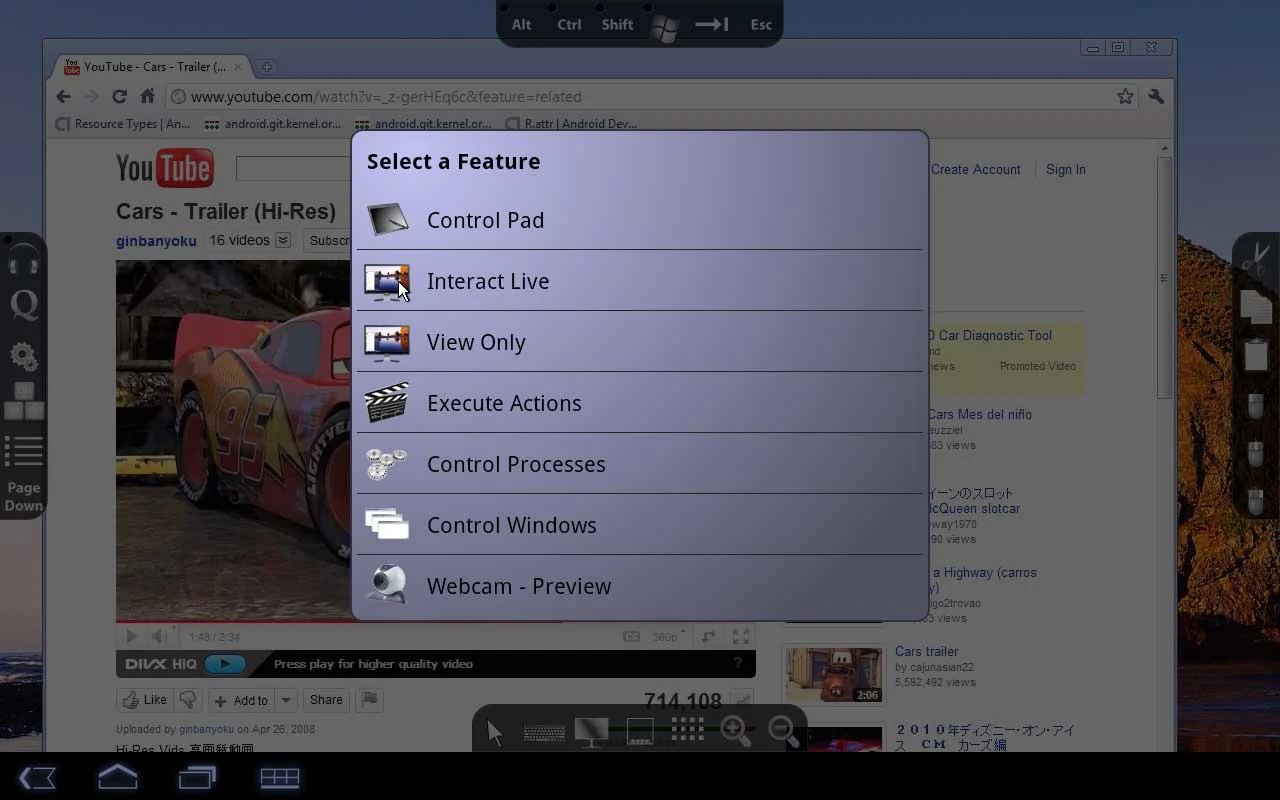The width and height of the screenshot is (1280, 800).
Task: Click the flag report icon
Action: point(370,700)
